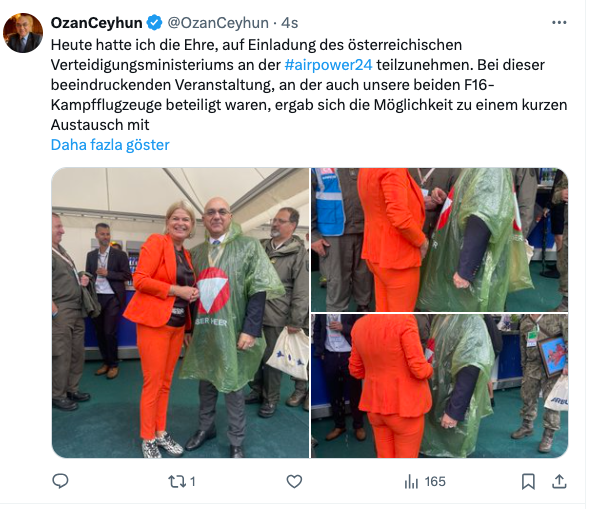This screenshot has width=590, height=509.
Task: Open the share upload arrow icon
Action: 560,482
